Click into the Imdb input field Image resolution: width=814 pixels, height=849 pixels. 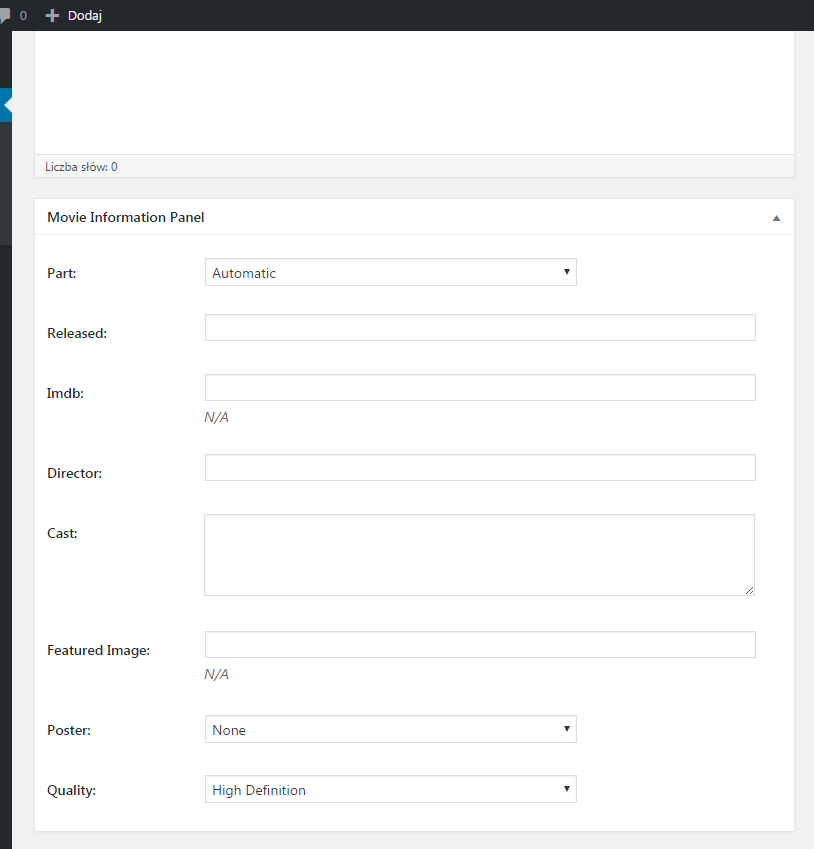[480, 388]
